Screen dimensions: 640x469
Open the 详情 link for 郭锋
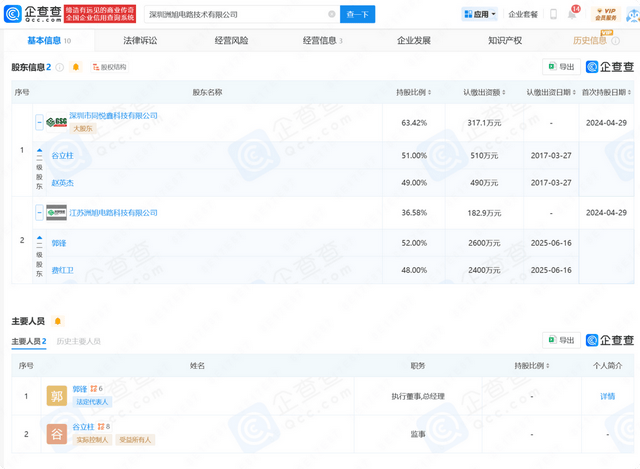(607, 396)
